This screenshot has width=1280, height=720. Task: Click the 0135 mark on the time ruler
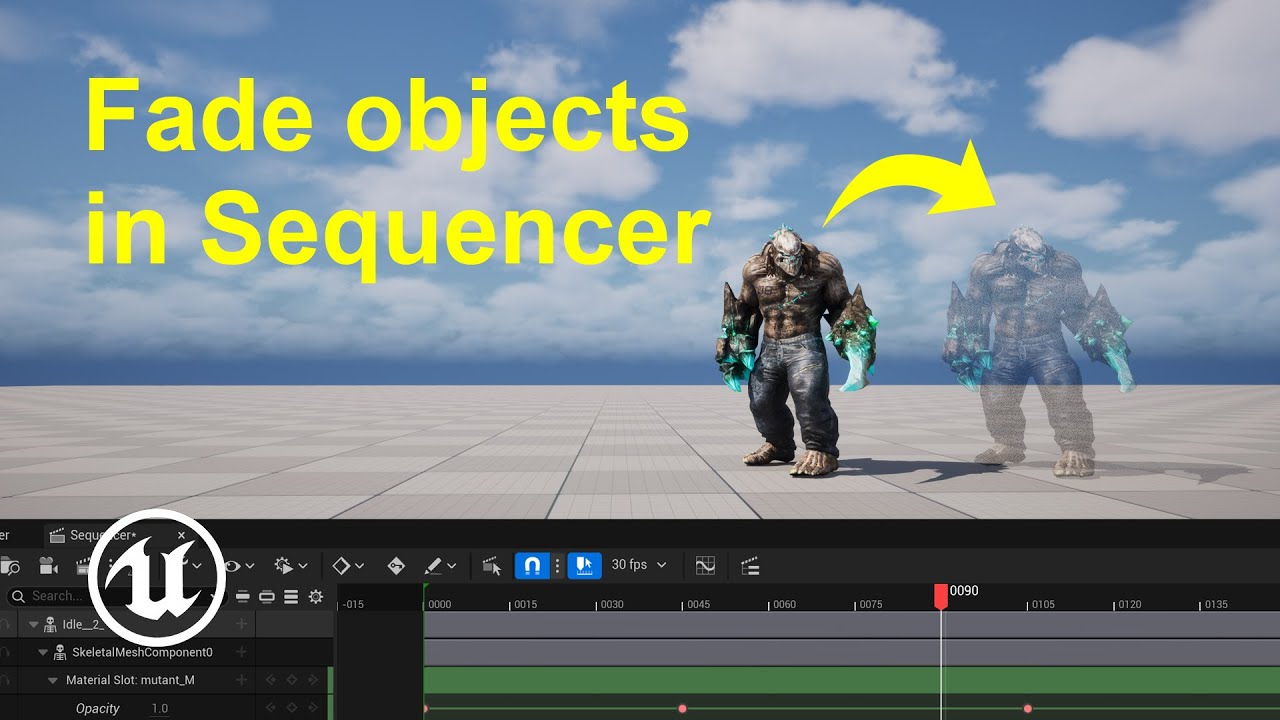coord(1216,604)
